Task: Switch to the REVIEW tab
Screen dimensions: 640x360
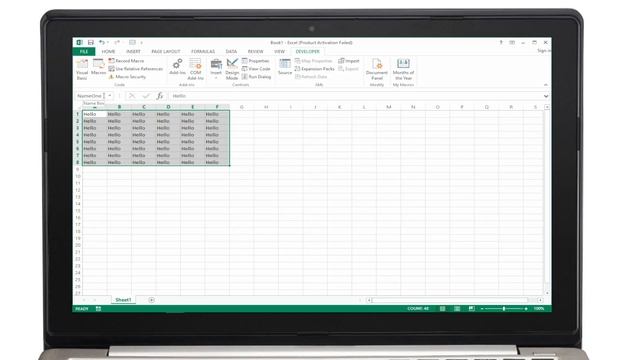Action: click(256, 51)
